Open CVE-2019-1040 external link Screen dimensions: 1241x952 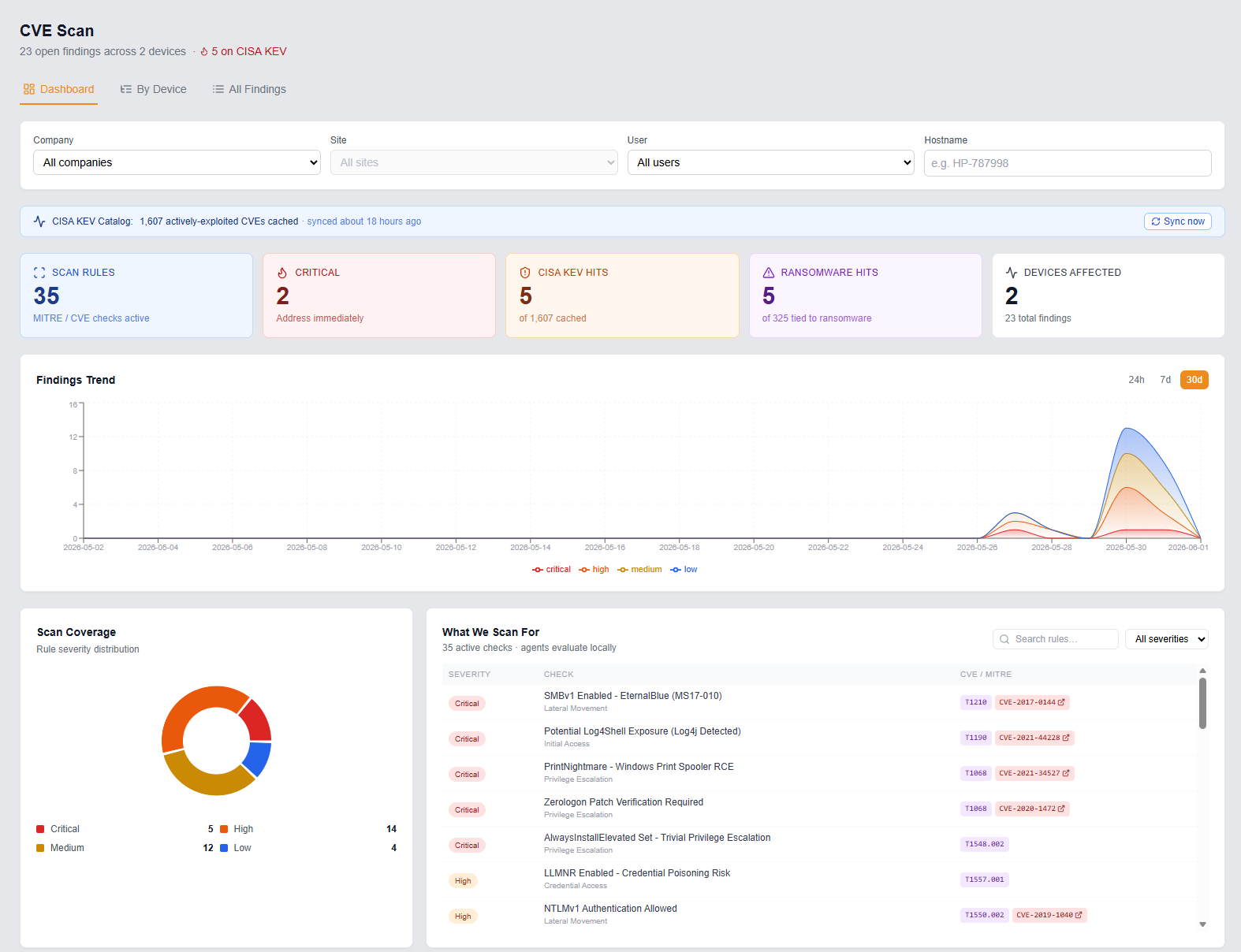pos(1049,915)
